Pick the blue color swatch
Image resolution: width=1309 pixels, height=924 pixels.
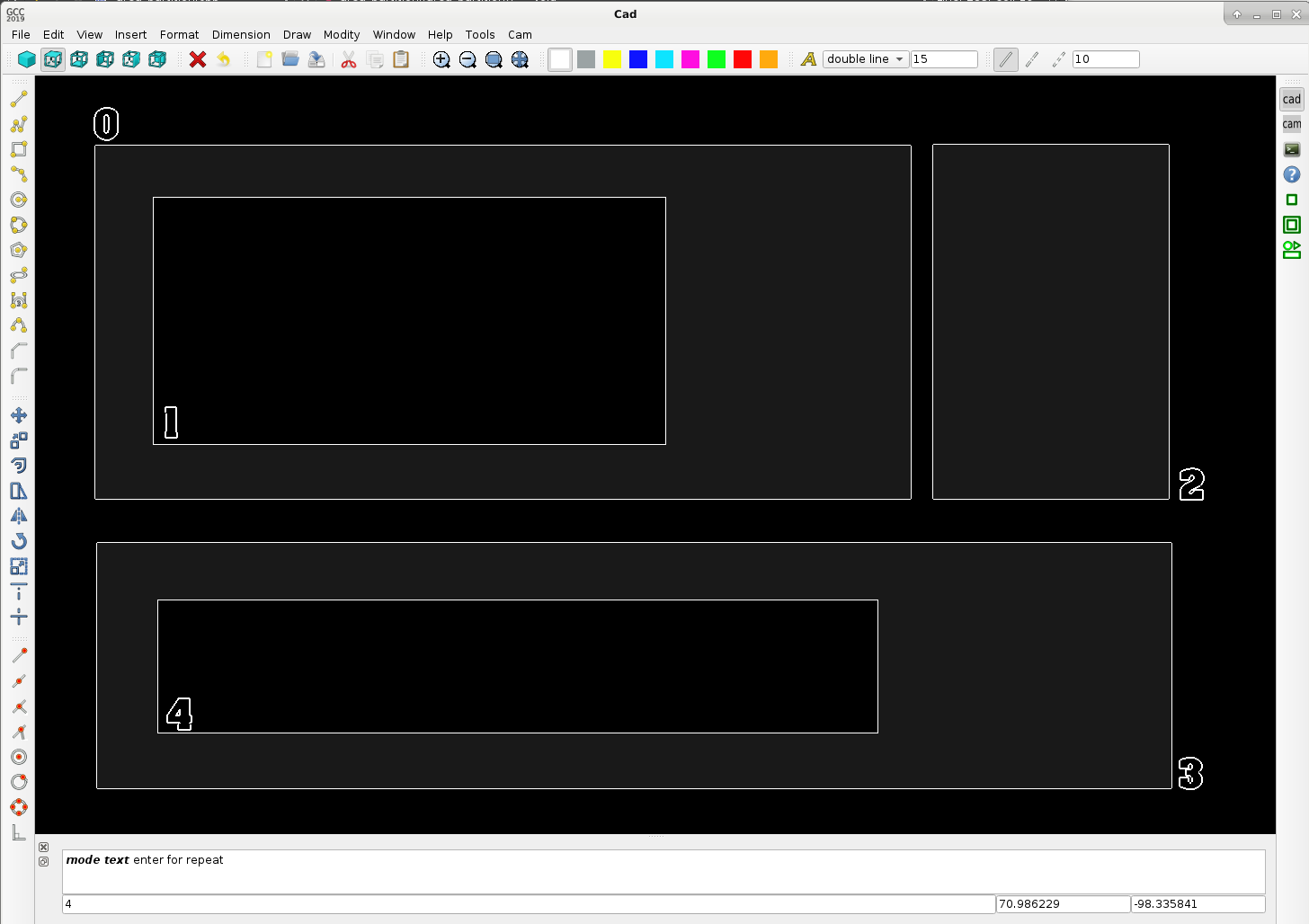[x=638, y=59]
